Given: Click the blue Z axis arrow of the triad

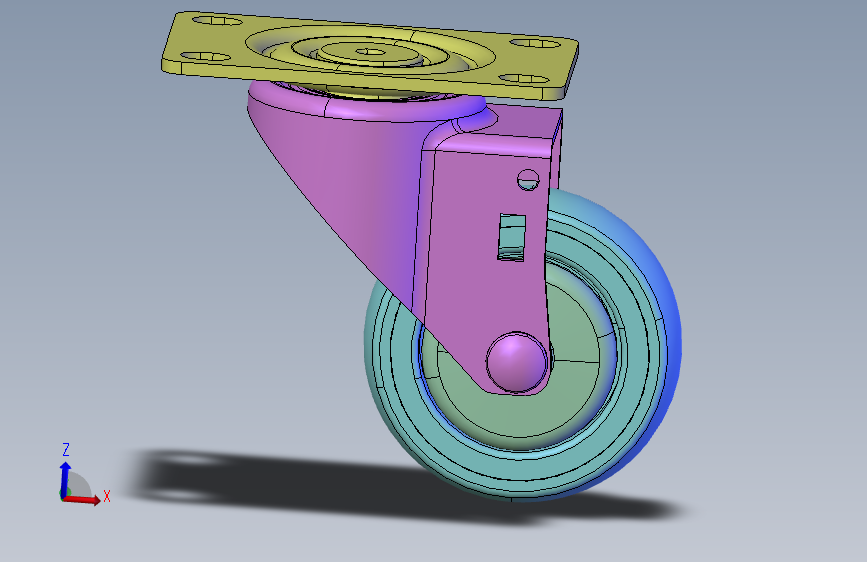Looking at the screenshot, I should 65,479.
